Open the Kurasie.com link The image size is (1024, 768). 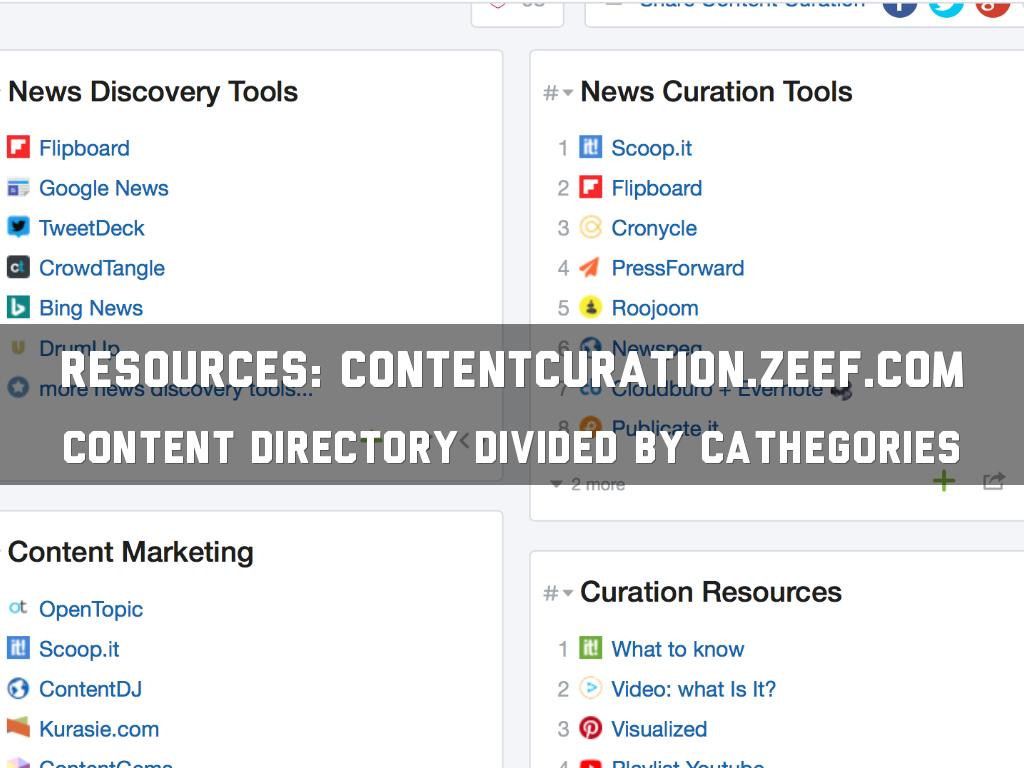tap(99, 729)
